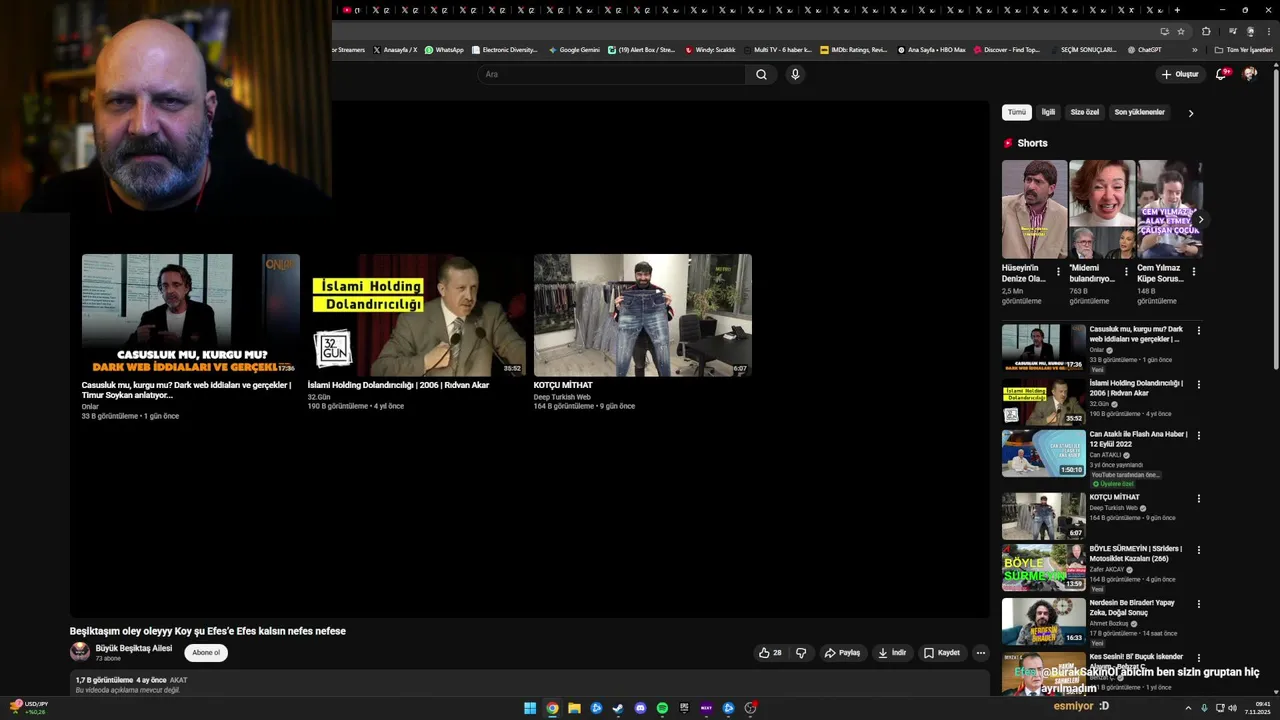Screen dimensions: 1280x720
Task: Open Google Gemini bookmark
Action: (574, 49)
